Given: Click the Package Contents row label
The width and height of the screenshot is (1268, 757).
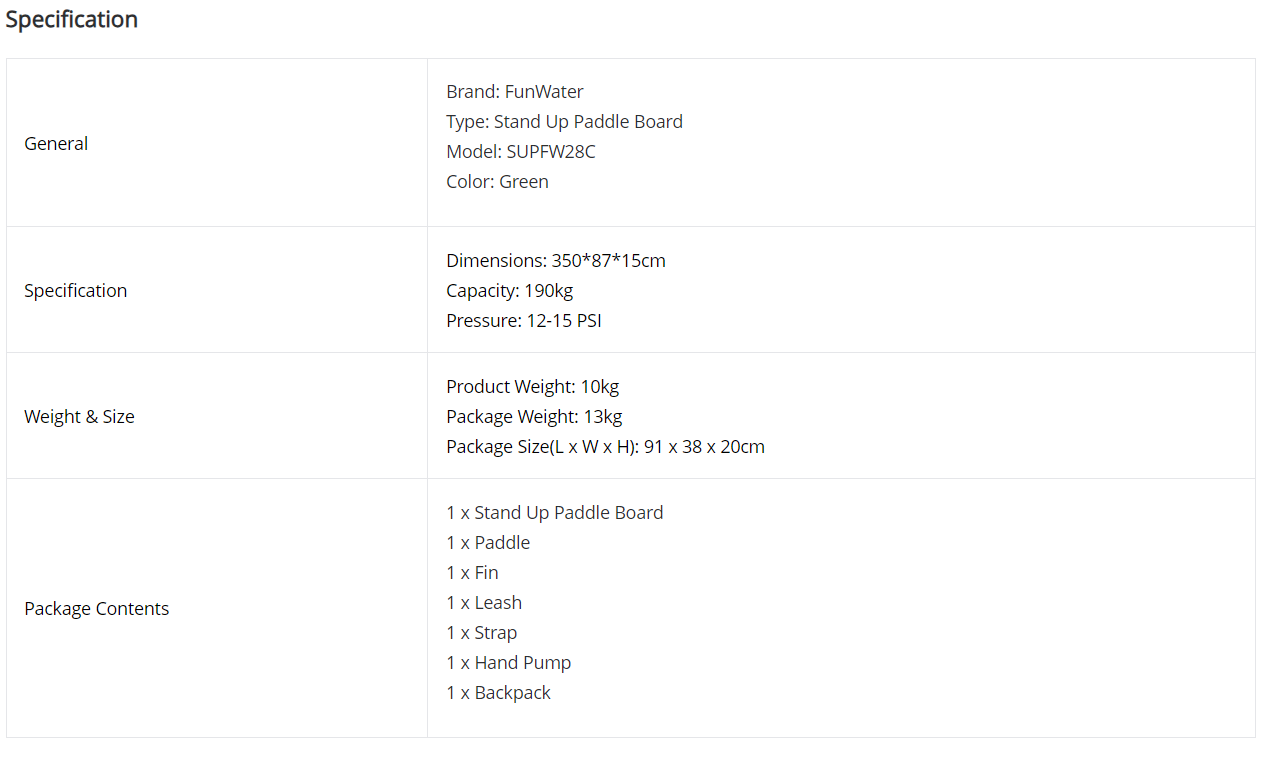Looking at the screenshot, I should (x=97, y=608).
